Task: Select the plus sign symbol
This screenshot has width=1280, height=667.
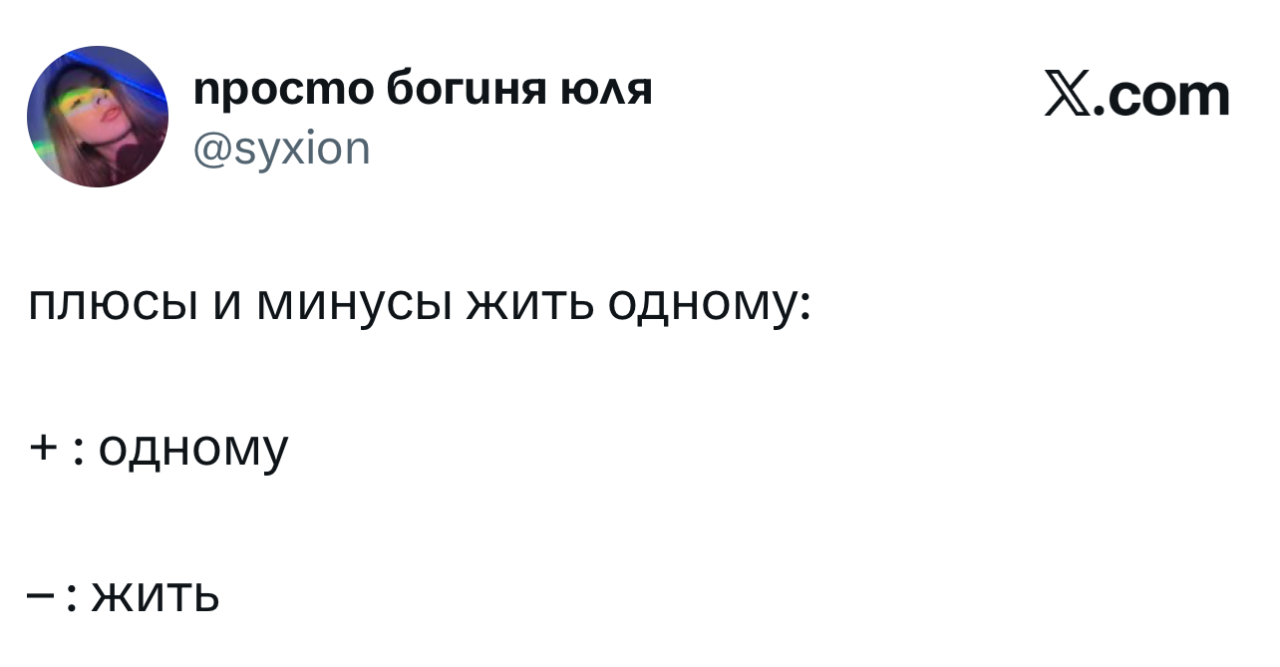Action: coord(41,450)
